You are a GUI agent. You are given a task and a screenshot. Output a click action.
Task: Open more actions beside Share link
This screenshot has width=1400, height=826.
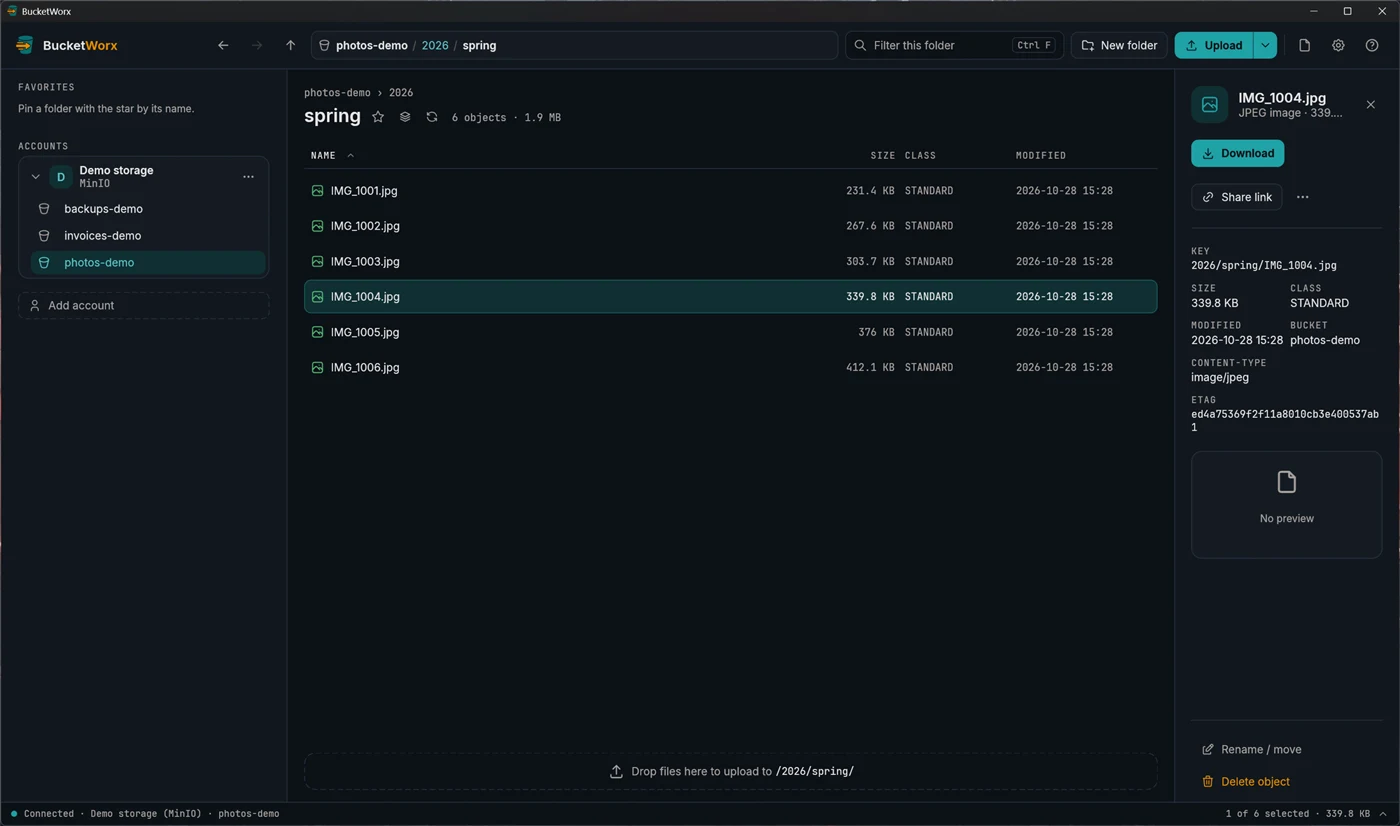[x=1302, y=197]
